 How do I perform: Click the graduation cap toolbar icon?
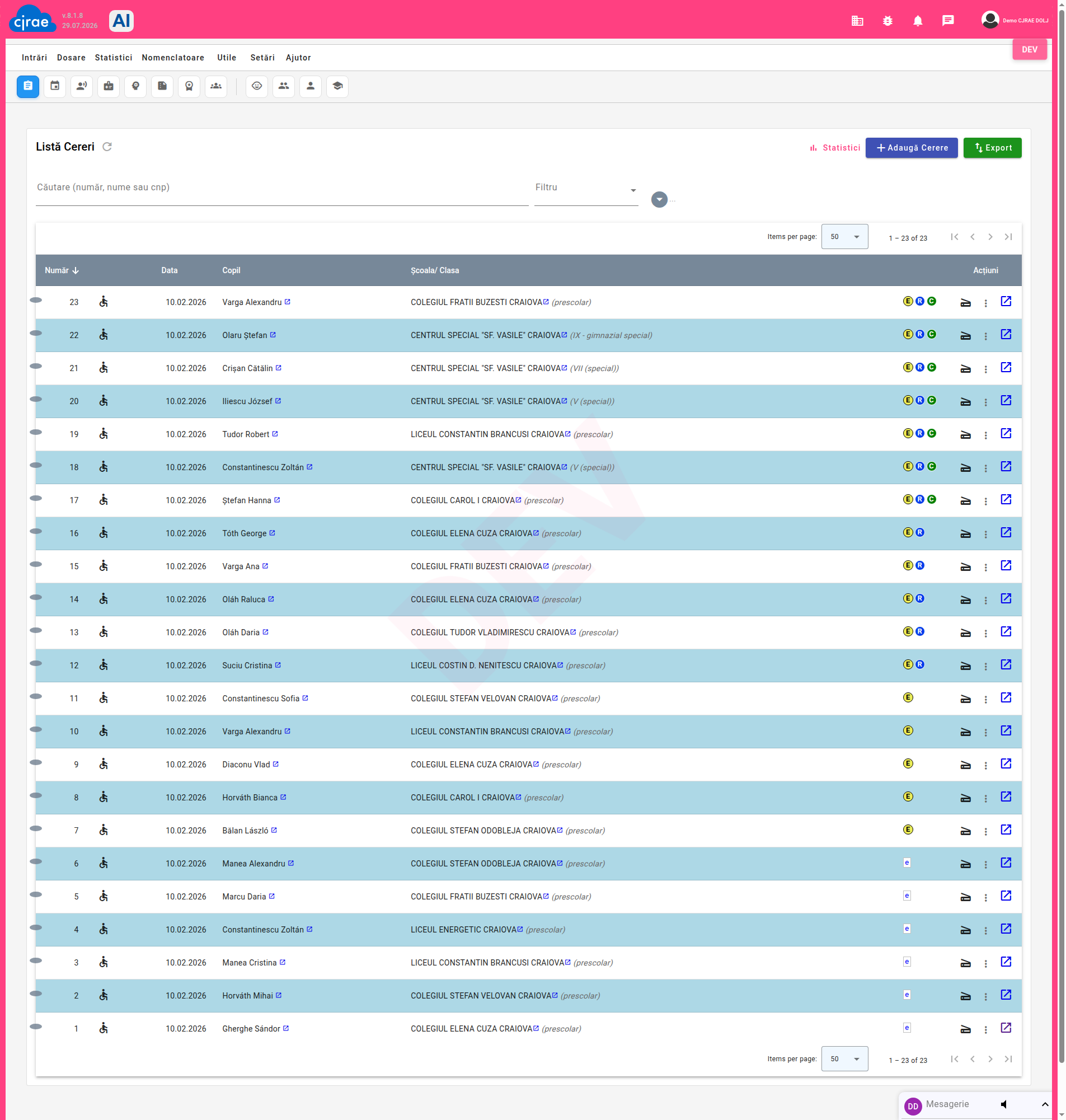[x=337, y=86]
